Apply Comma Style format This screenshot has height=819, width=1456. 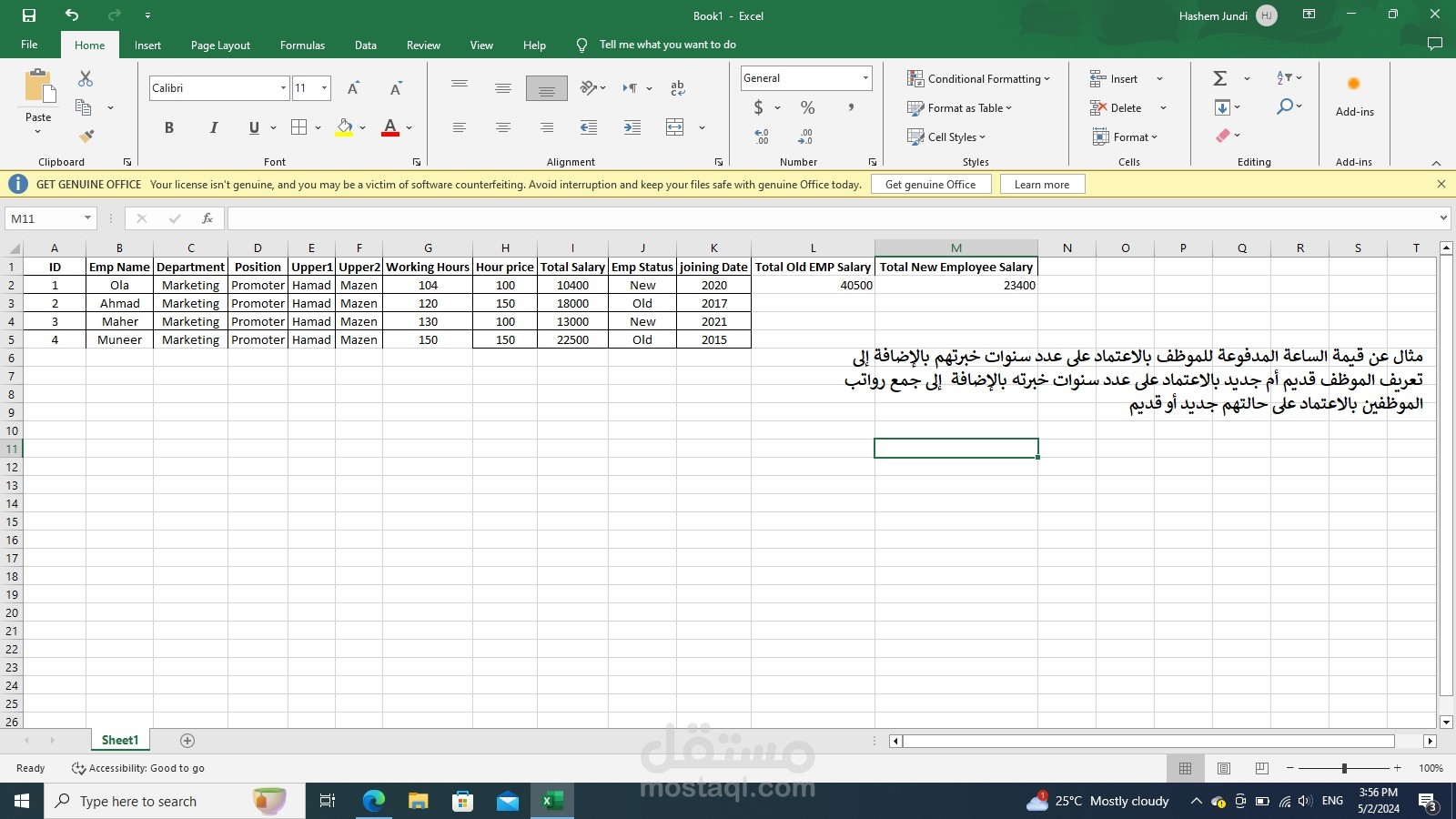[851, 107]
